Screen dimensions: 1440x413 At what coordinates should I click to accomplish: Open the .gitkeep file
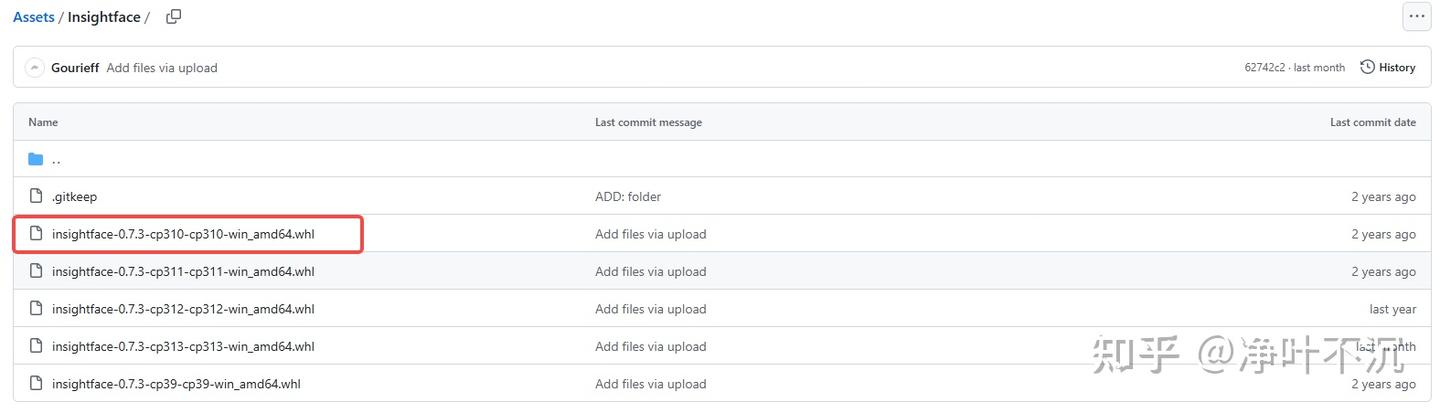pos(74,197)
